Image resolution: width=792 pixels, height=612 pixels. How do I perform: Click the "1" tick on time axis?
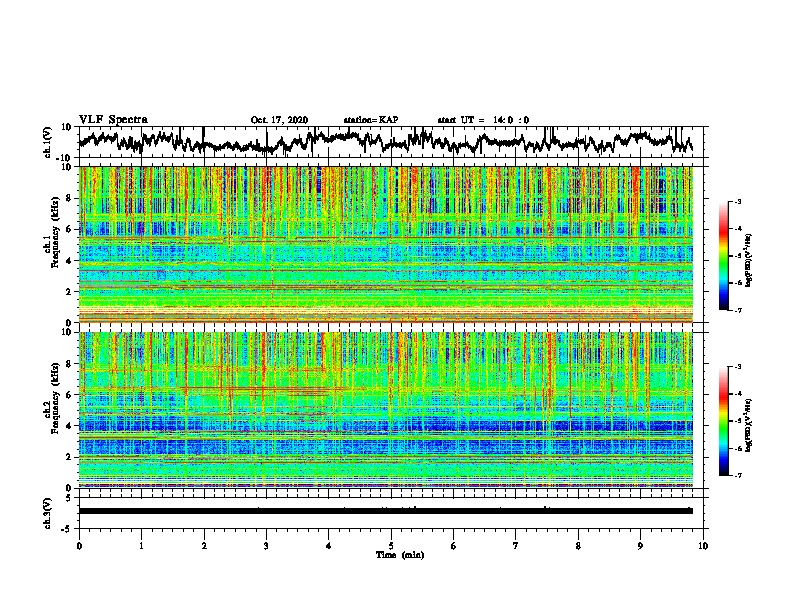[x=141, y=546]
